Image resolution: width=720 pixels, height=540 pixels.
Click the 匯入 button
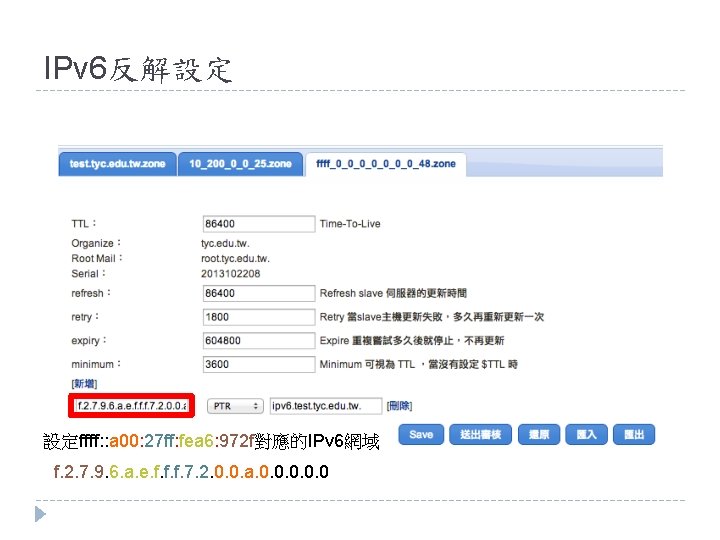(x=586, y=434)
